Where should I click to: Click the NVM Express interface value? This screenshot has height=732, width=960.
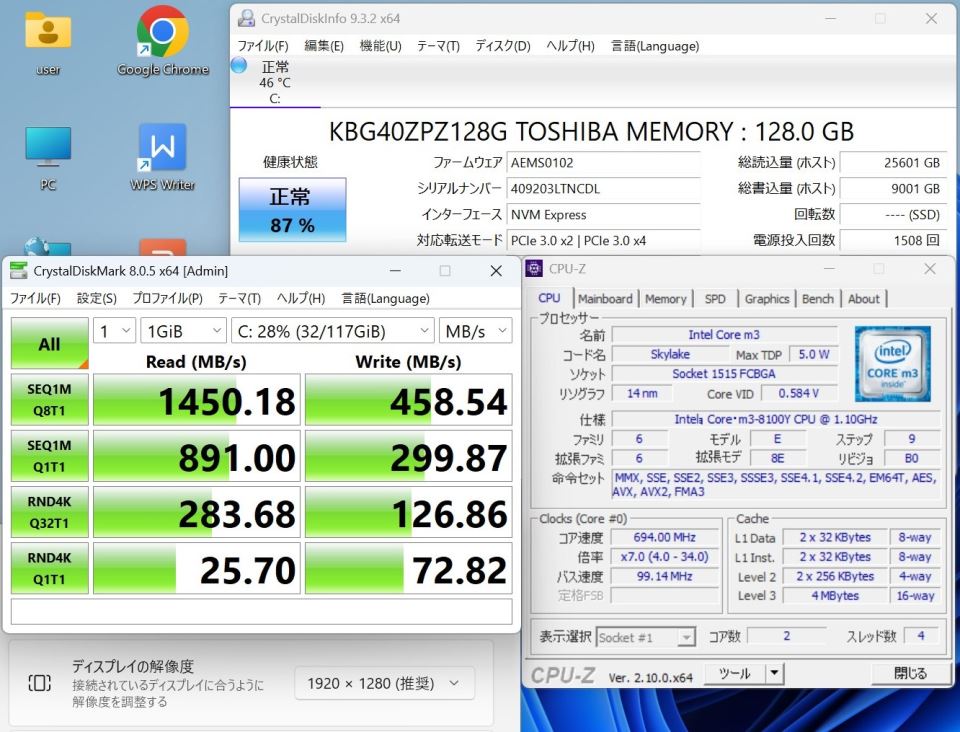click(604, 215)
